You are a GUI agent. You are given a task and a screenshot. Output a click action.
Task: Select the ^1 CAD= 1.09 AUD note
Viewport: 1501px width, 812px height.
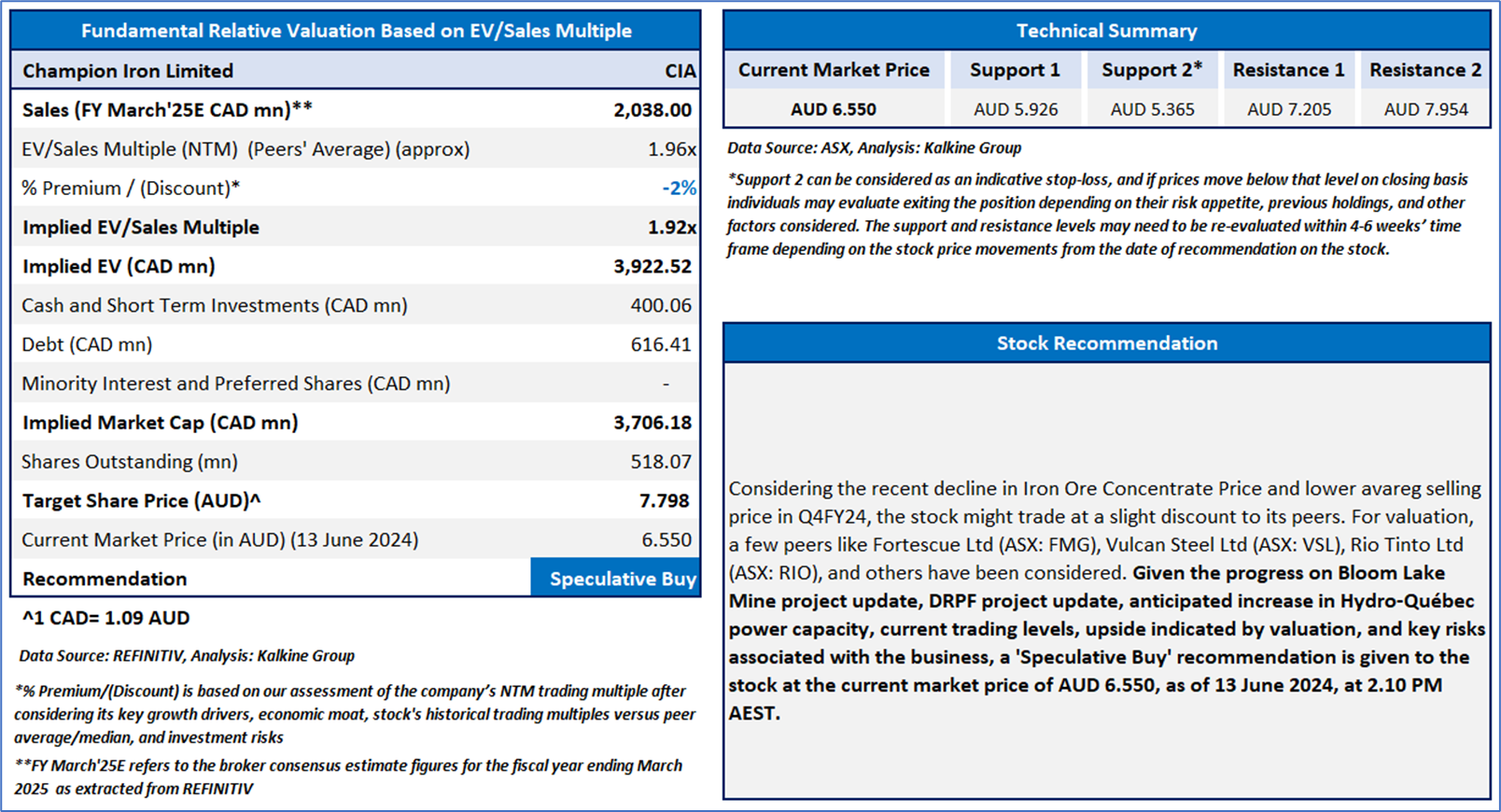[x=106, y=618]
